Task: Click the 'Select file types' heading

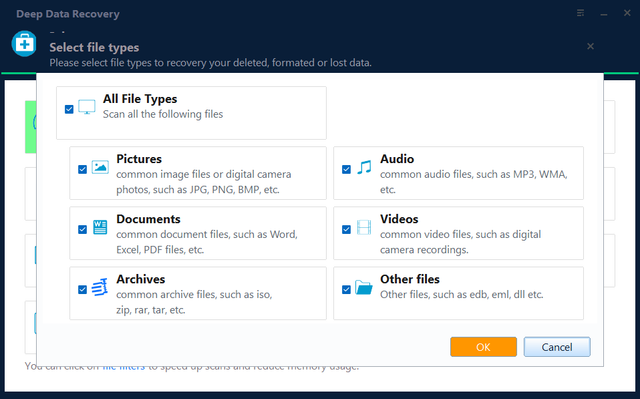Action: click(x=94, y=47)
